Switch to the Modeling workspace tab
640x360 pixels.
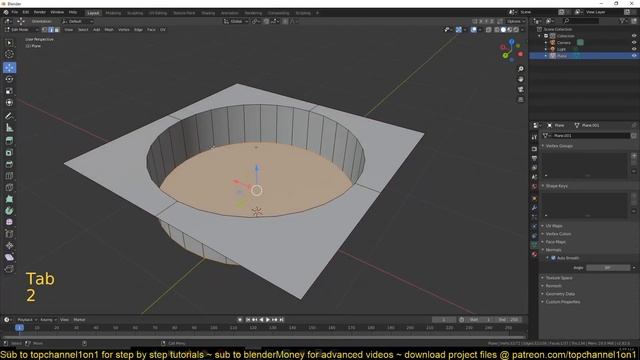113,13
